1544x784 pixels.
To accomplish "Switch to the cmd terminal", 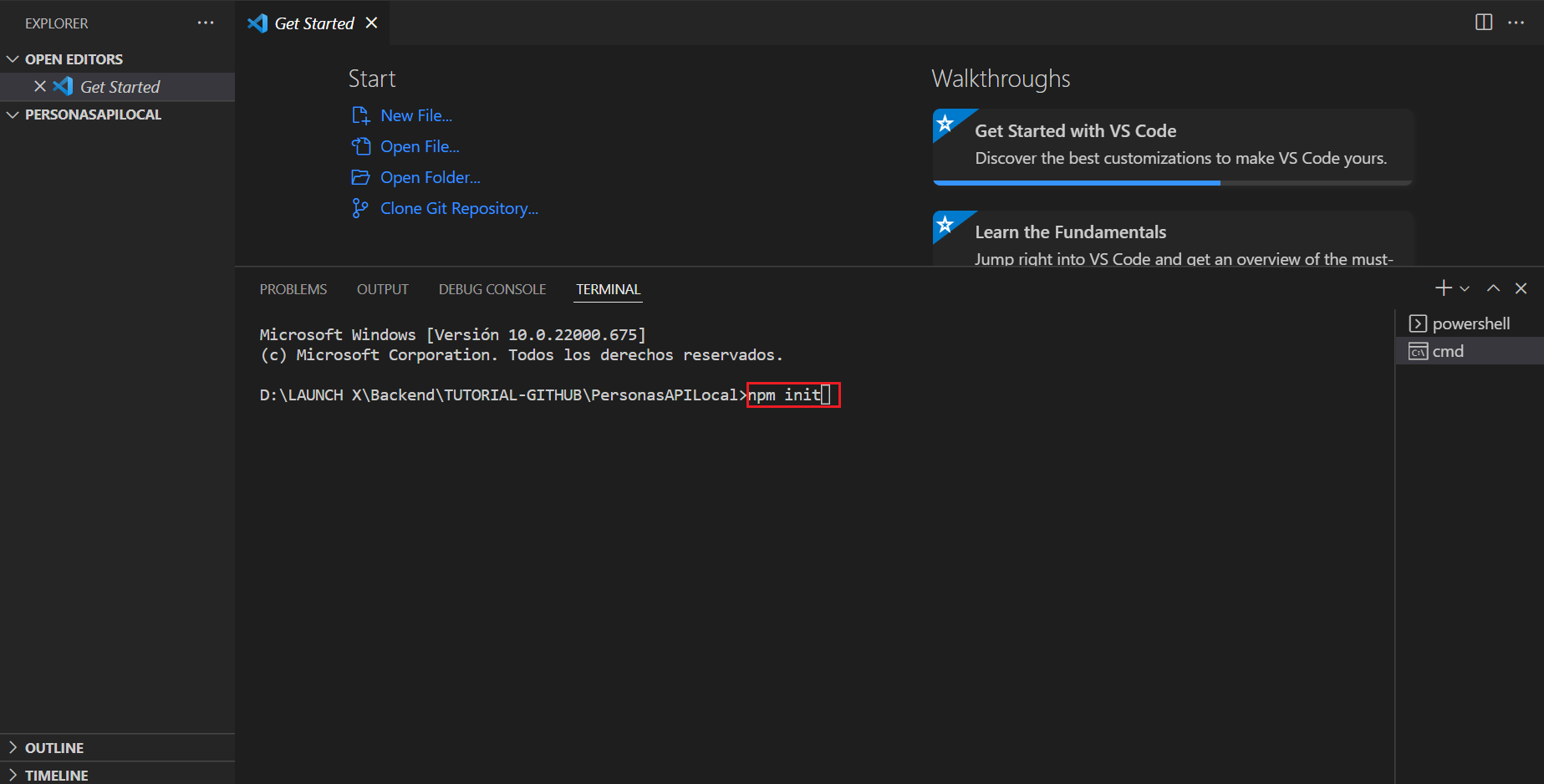I will [x=1470, y=351].
